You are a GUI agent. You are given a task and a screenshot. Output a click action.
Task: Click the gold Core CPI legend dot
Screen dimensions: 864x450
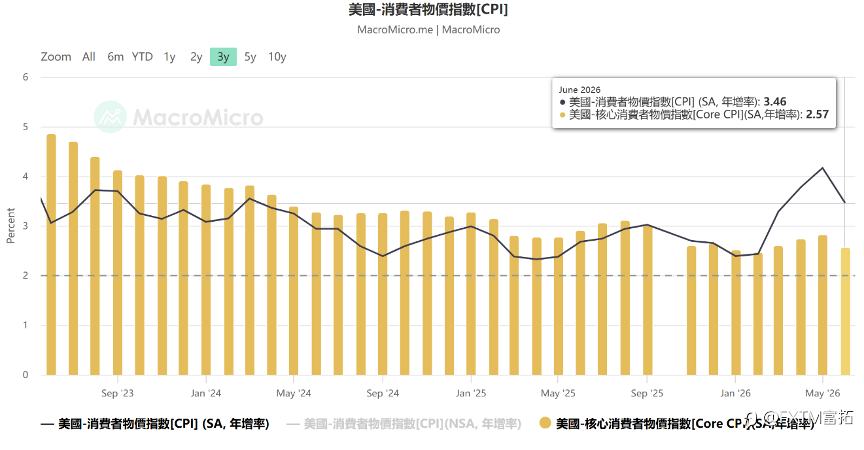coord(545,423)
